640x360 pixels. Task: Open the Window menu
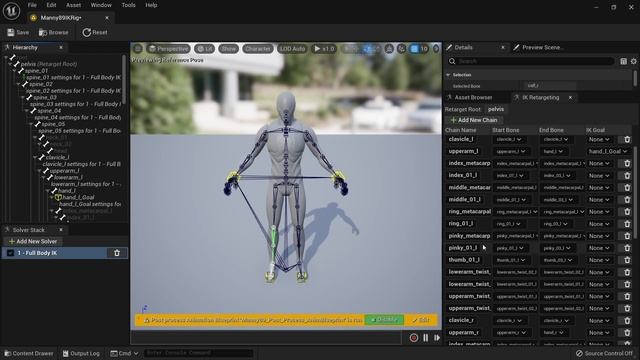[101, 5]
